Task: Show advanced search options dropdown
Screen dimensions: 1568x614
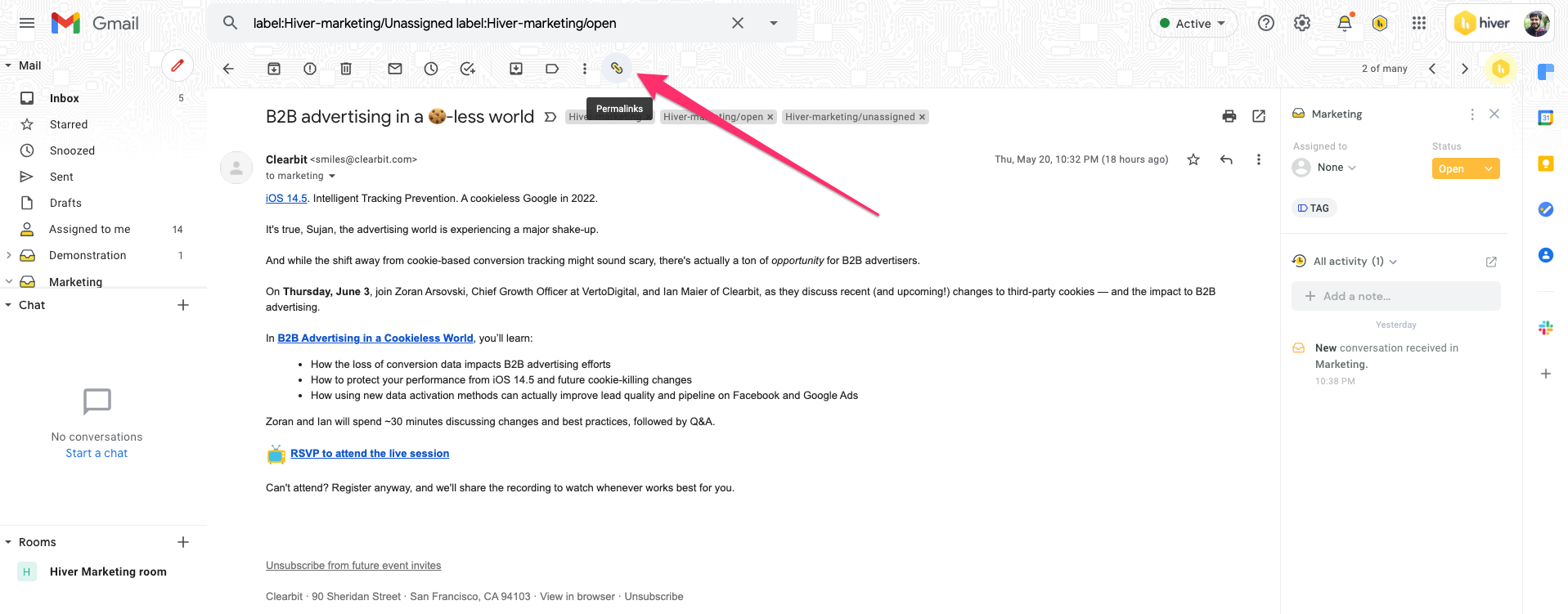Action: pos(774,23)
